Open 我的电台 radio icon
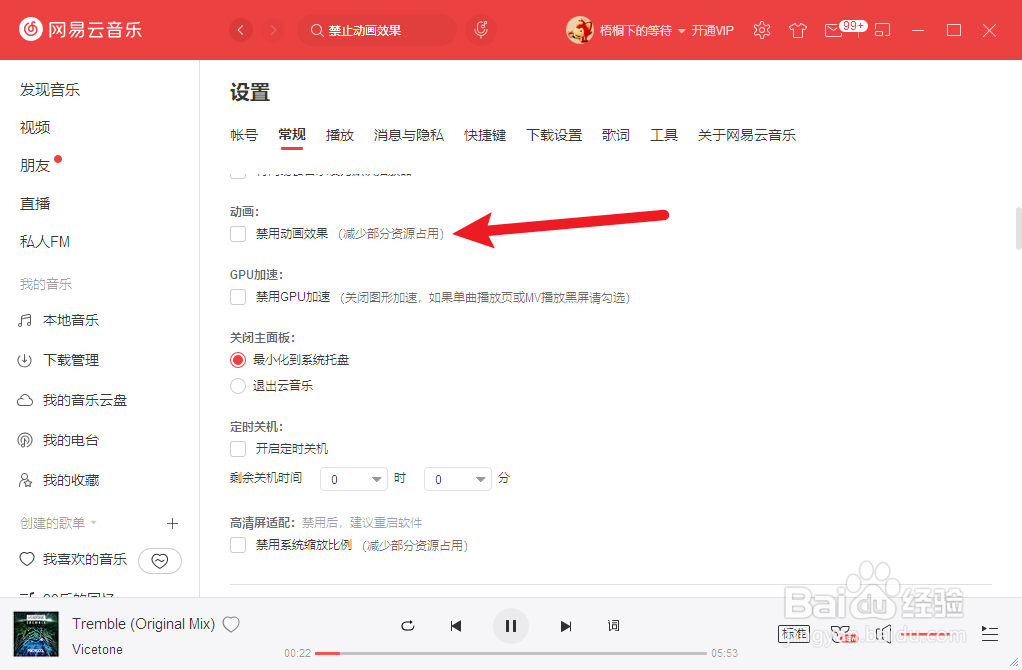The width and height of the screenshot is (1022, 670). (x=25, y=441)
